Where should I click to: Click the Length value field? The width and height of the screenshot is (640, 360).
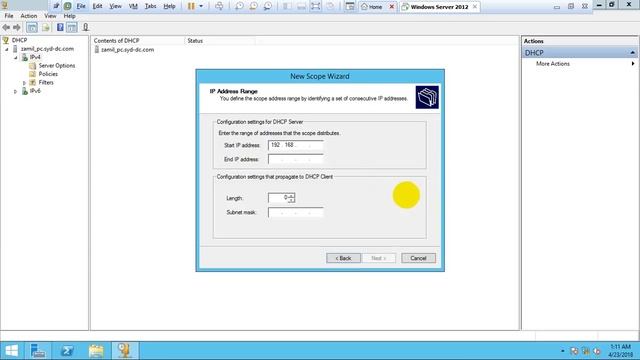[278, 198]
